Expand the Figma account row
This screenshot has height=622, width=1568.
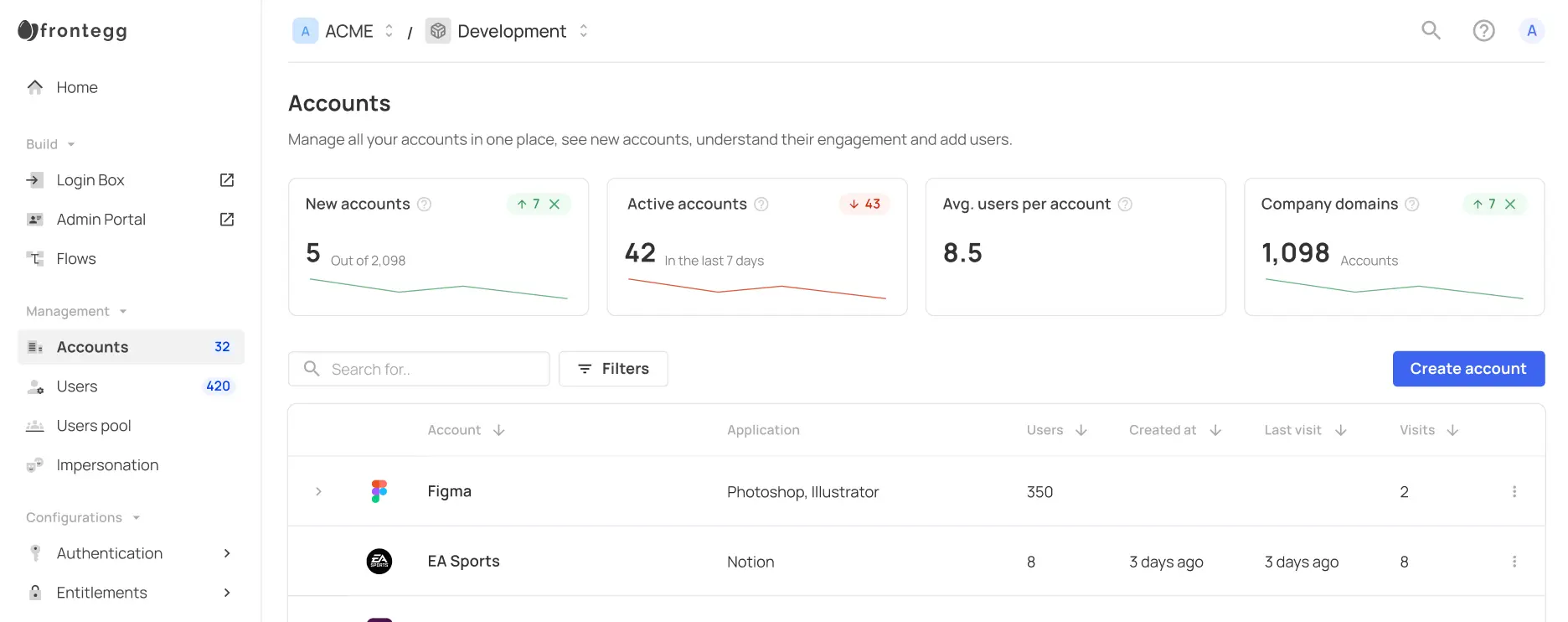[x=318, y=492]
